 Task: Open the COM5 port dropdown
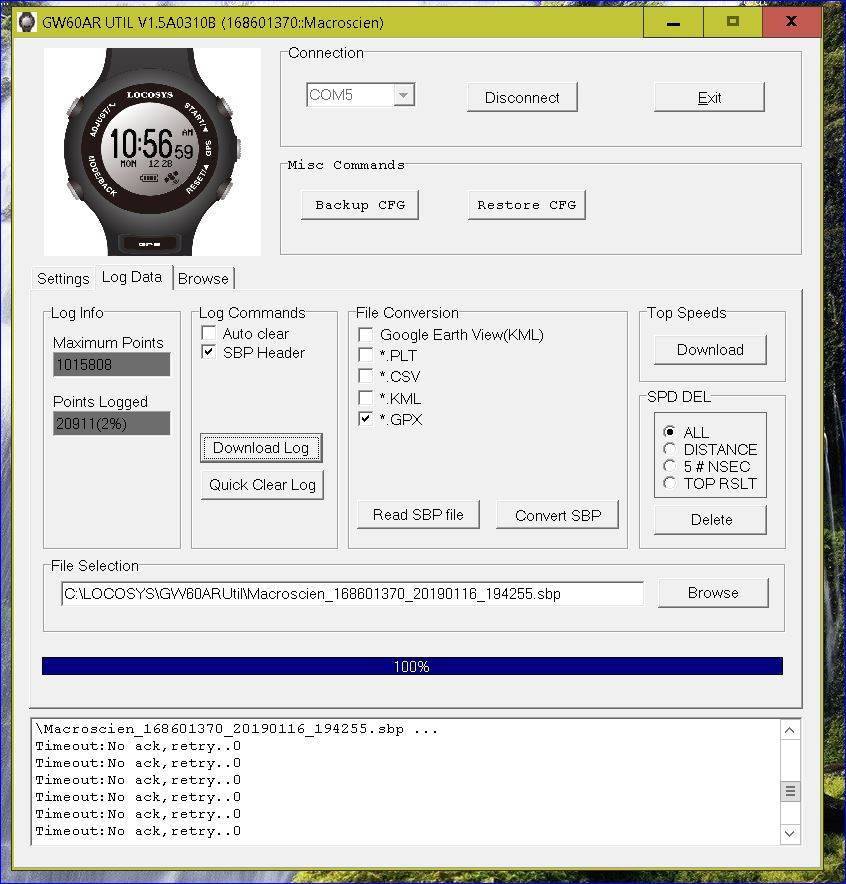[x=404, y=94]
